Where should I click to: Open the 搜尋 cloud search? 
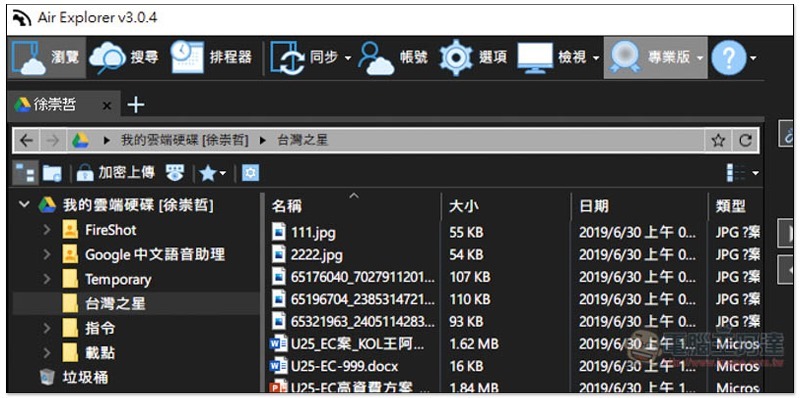124,57
